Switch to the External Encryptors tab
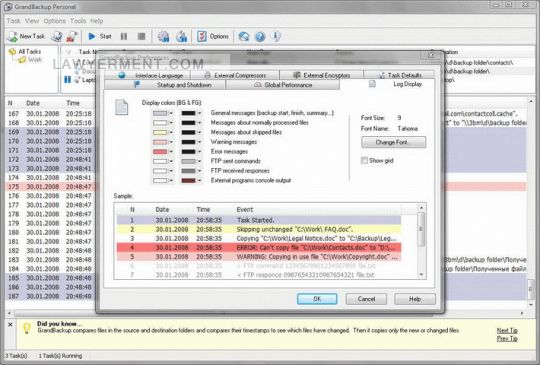This screenshot has height=365, width=540. [322, 75]
